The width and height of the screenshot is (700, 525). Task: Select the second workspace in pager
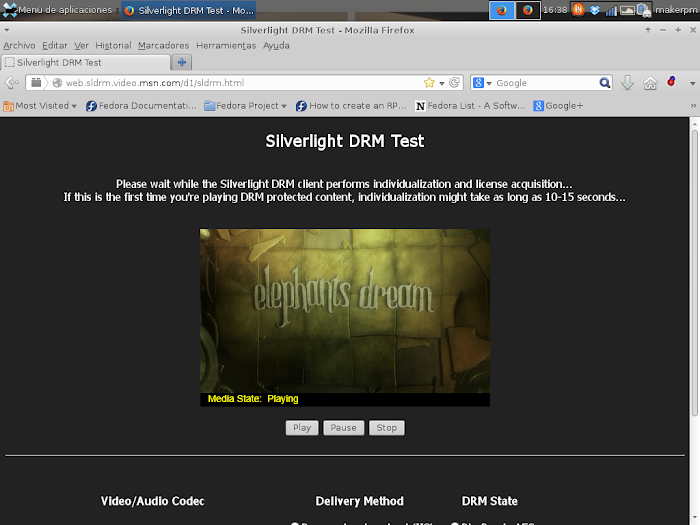(x=528, y=10)
